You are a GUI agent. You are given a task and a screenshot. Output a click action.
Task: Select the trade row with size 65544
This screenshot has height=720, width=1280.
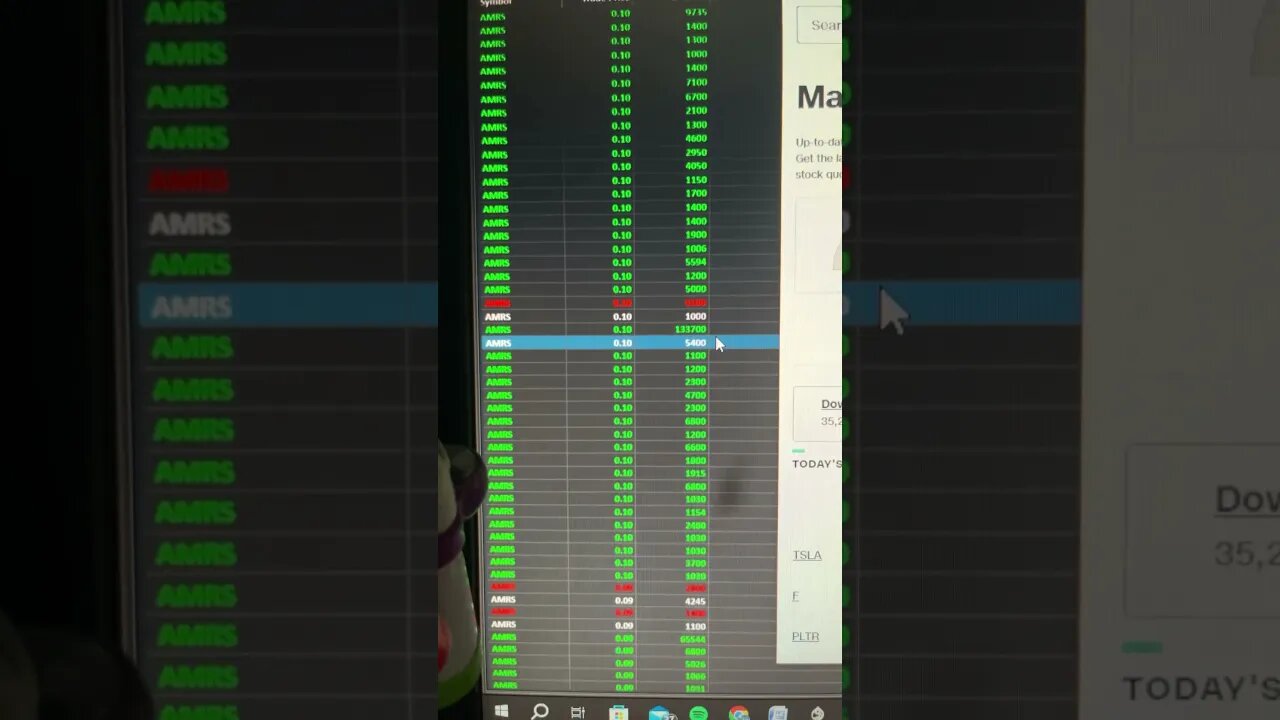632,638
